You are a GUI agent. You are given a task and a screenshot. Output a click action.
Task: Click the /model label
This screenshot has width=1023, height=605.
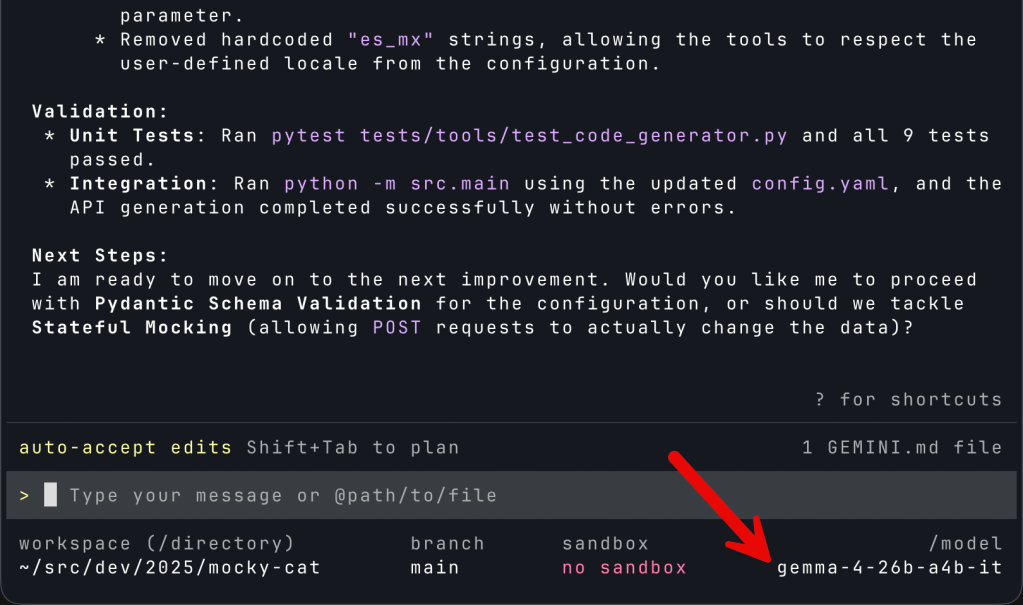pos(966,544)
